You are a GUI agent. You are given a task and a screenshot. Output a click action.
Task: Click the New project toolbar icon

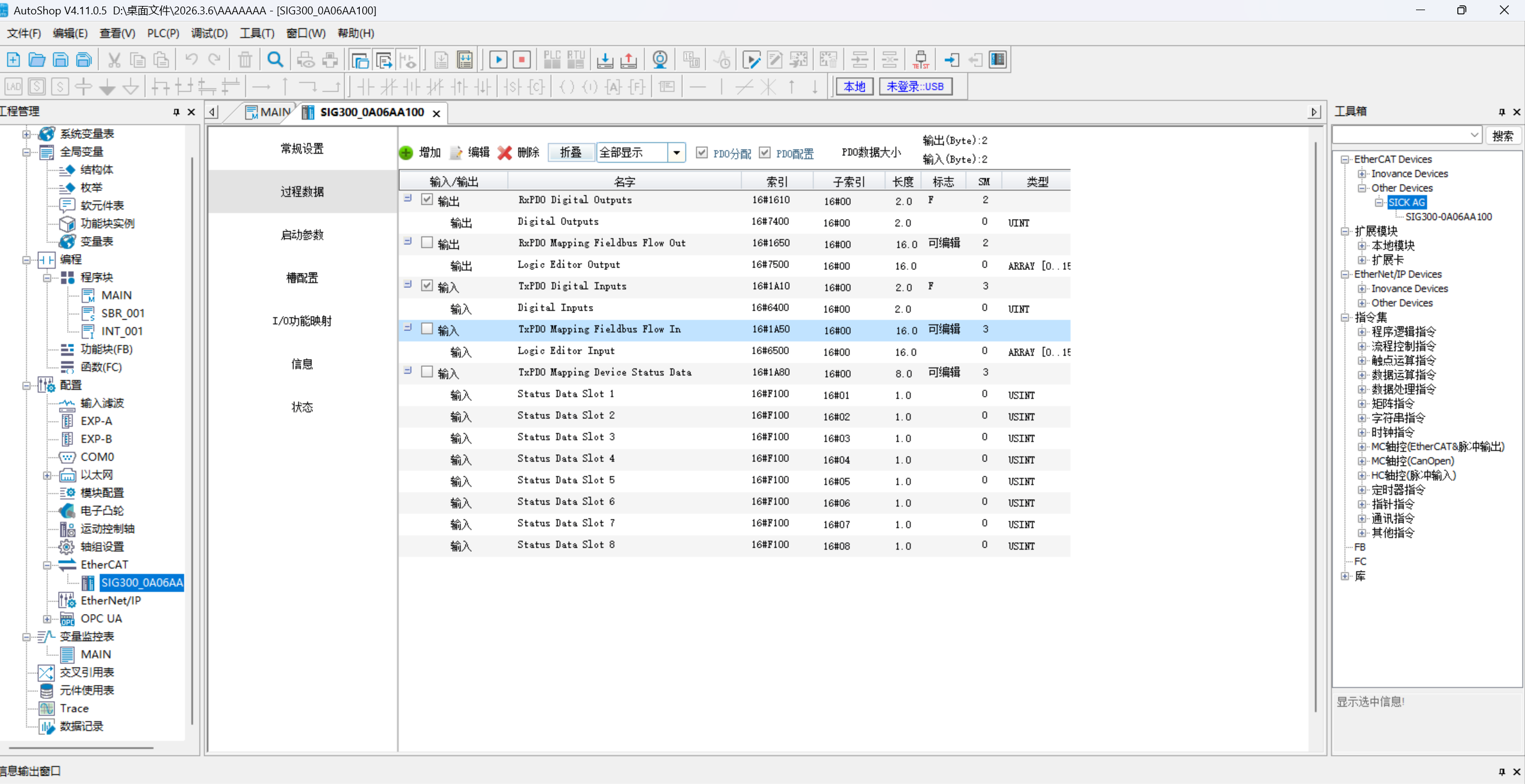pos(13,60)
